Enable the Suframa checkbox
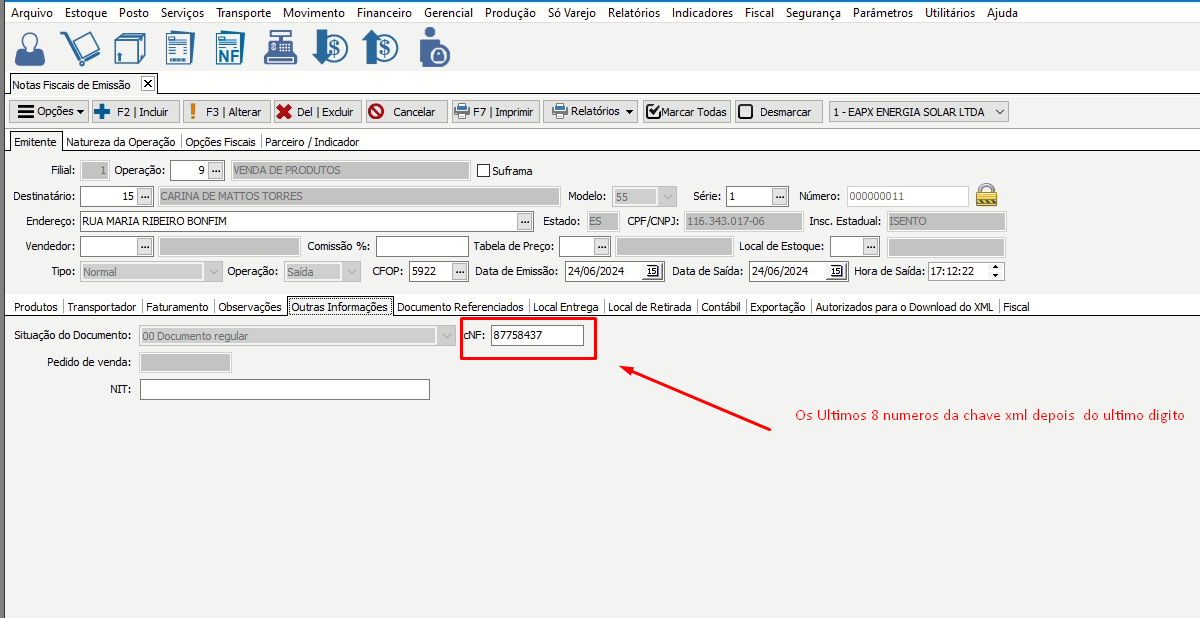Viewport: 1200px width, 618px height. 484,170
